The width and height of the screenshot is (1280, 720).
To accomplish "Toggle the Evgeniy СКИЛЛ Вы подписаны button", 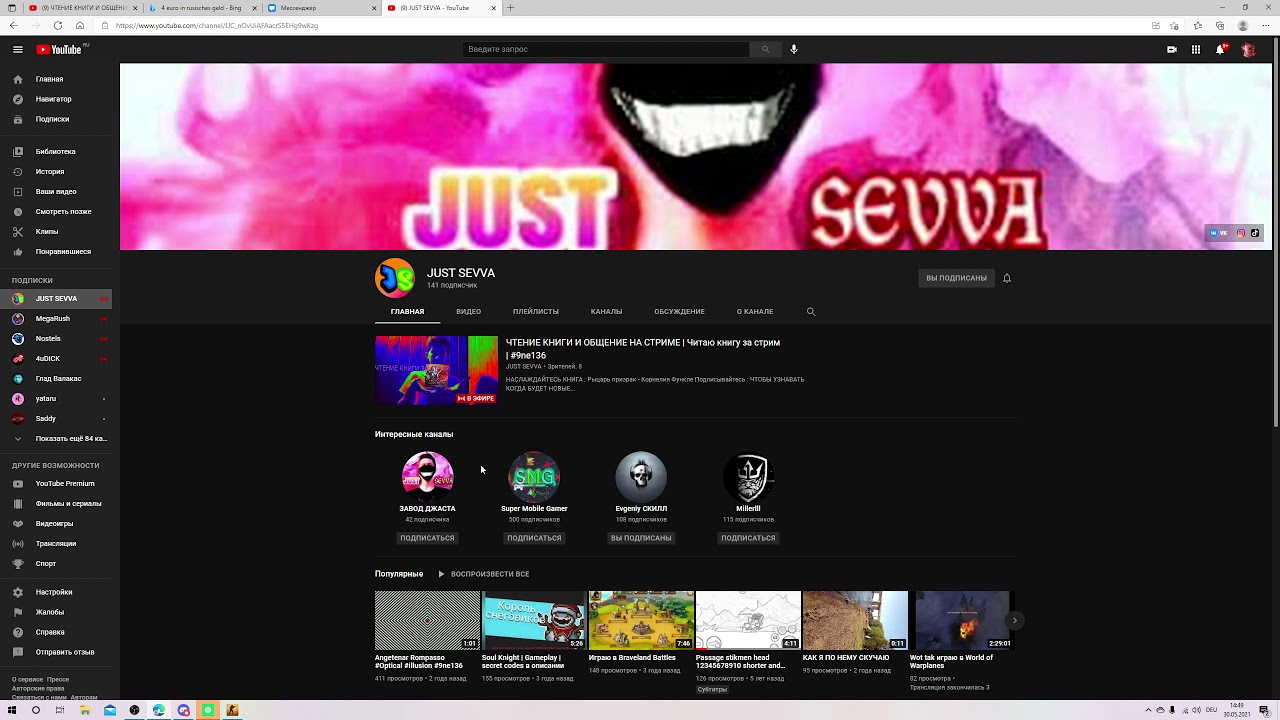I will [641, 538].
